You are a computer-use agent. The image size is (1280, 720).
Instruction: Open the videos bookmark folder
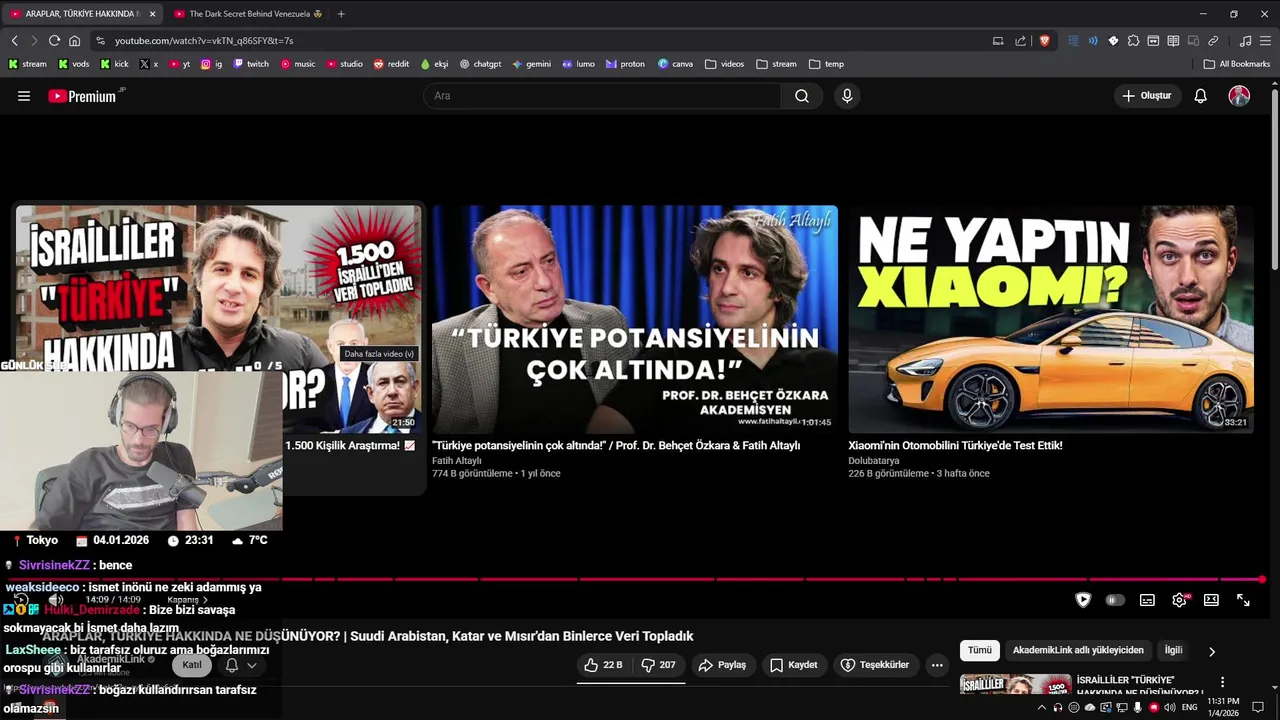point(725,64)
